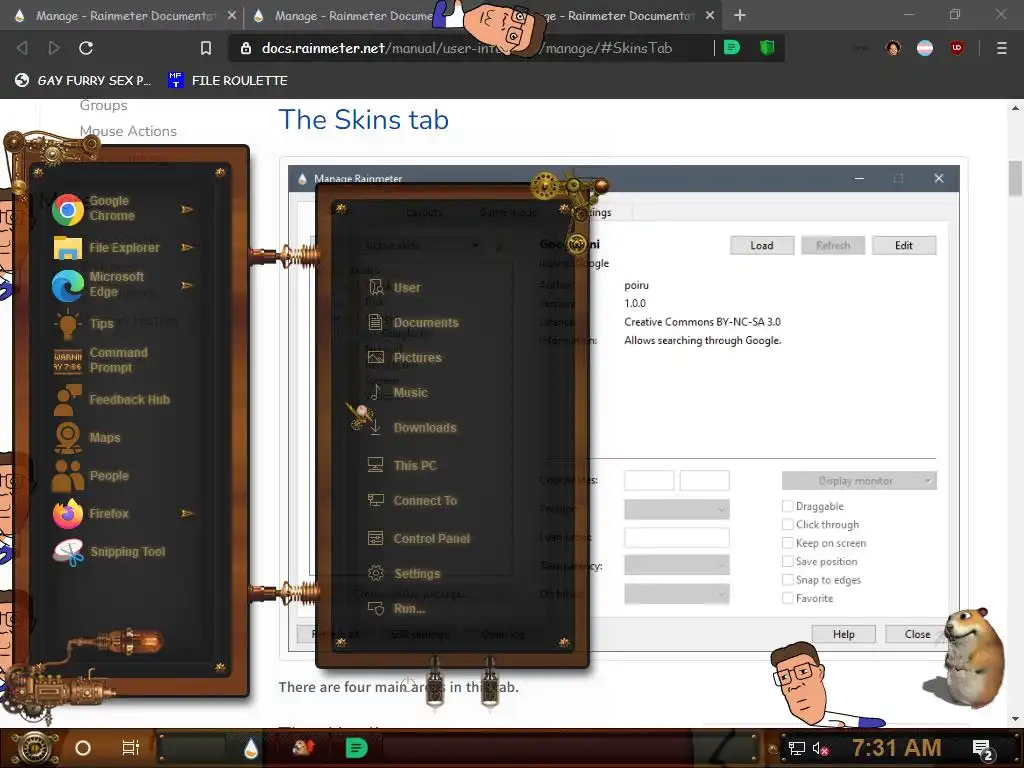Select the Connect To entry
The image size is (1024, 768).
tap(413, 501)
